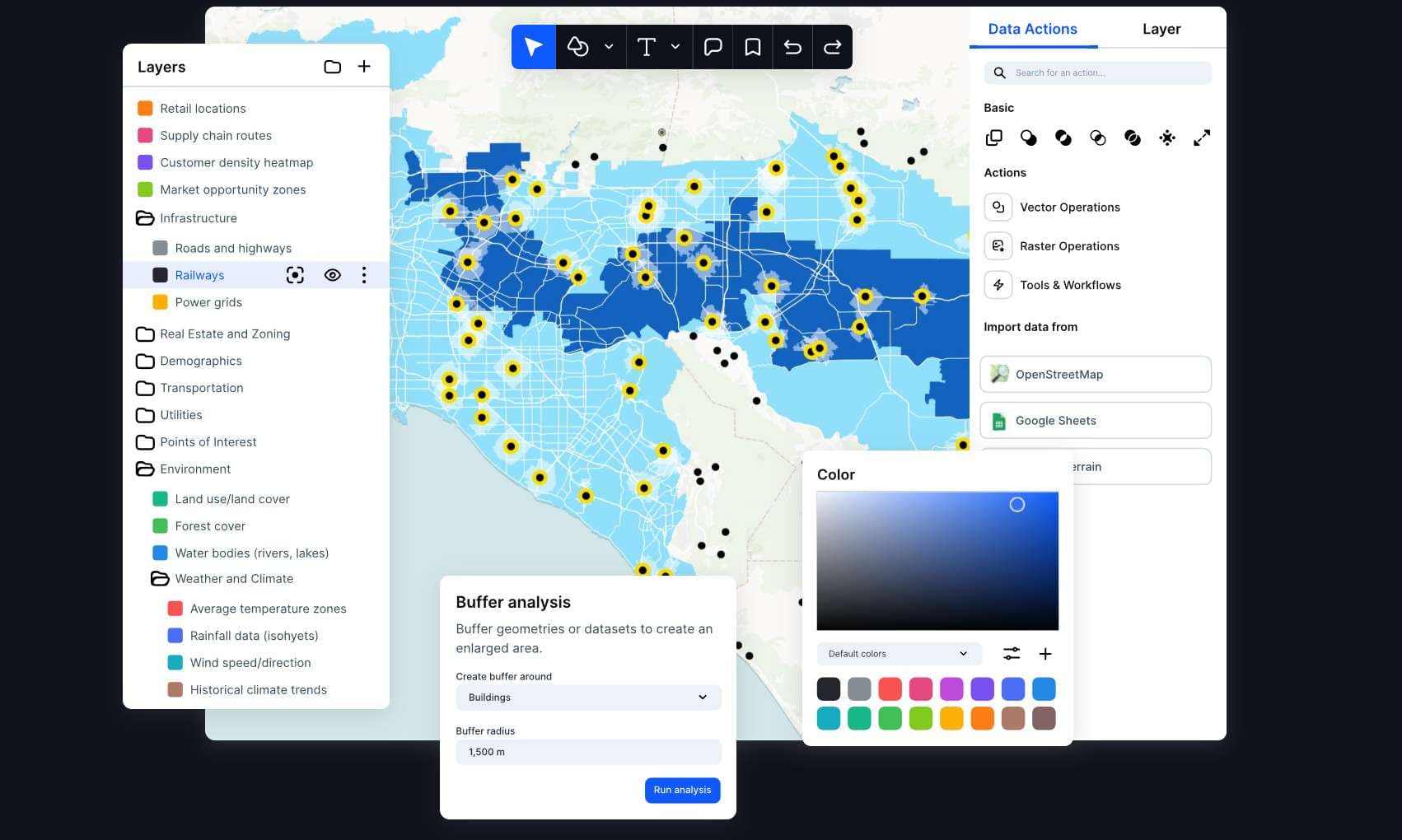
Task: Toggle Railways layer visibility eye
Action: pyautogui.click(x=332, y=275)
